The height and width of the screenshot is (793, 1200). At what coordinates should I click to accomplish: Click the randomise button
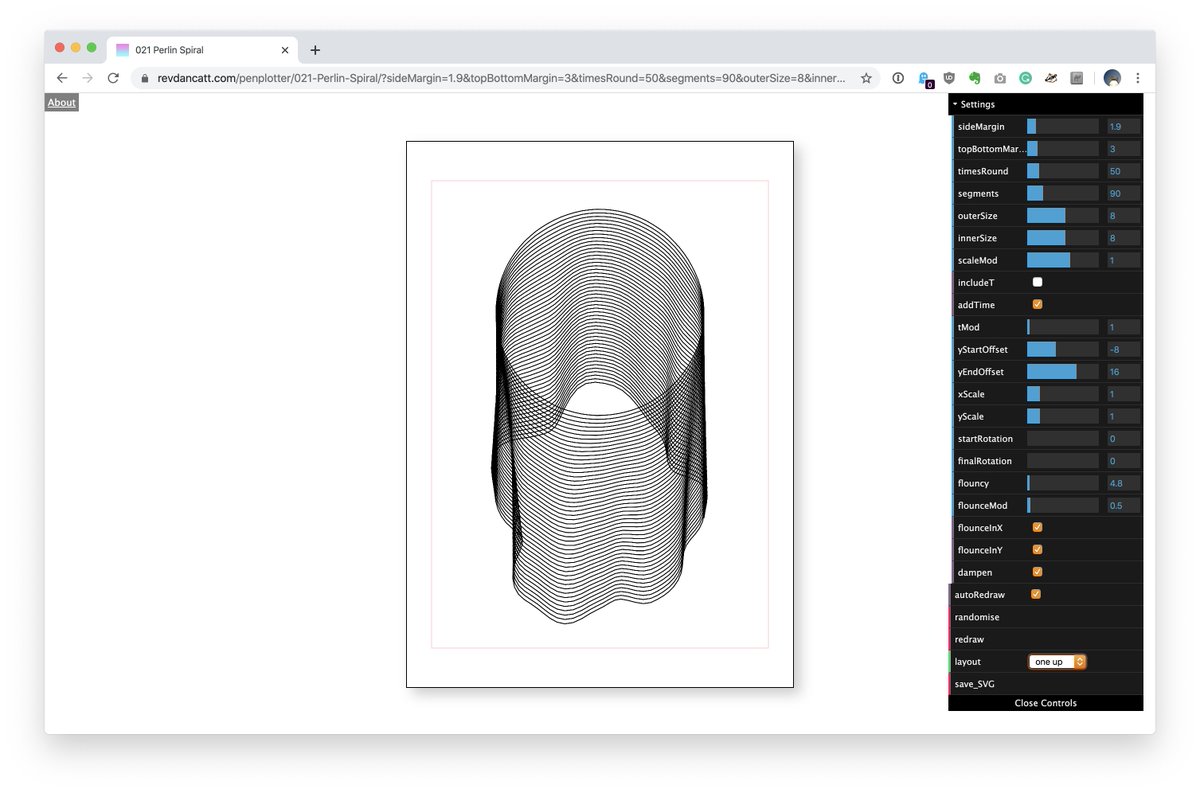(1045, 617)
